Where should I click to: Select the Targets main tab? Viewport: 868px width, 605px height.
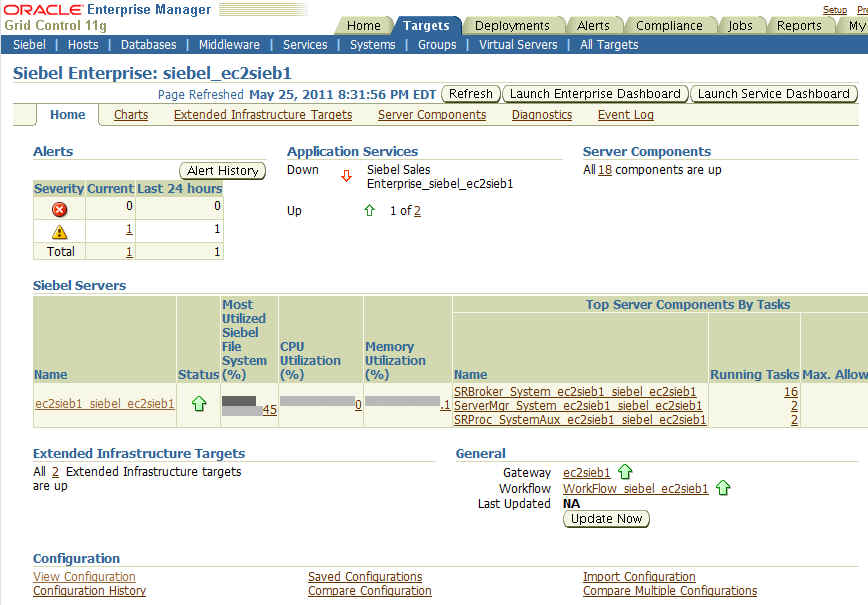pyautogui.click(x=426, y=25)
